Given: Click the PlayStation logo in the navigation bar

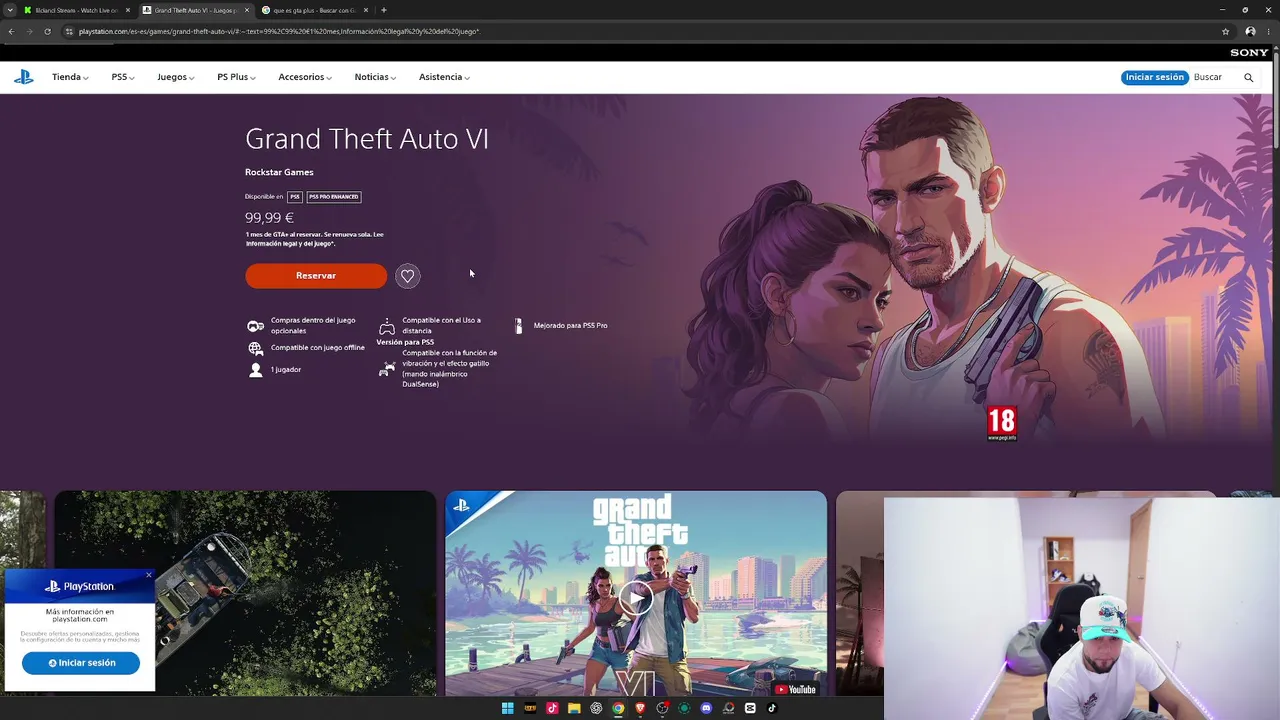Looking at the screenshot, I should [x=23, y=77].
